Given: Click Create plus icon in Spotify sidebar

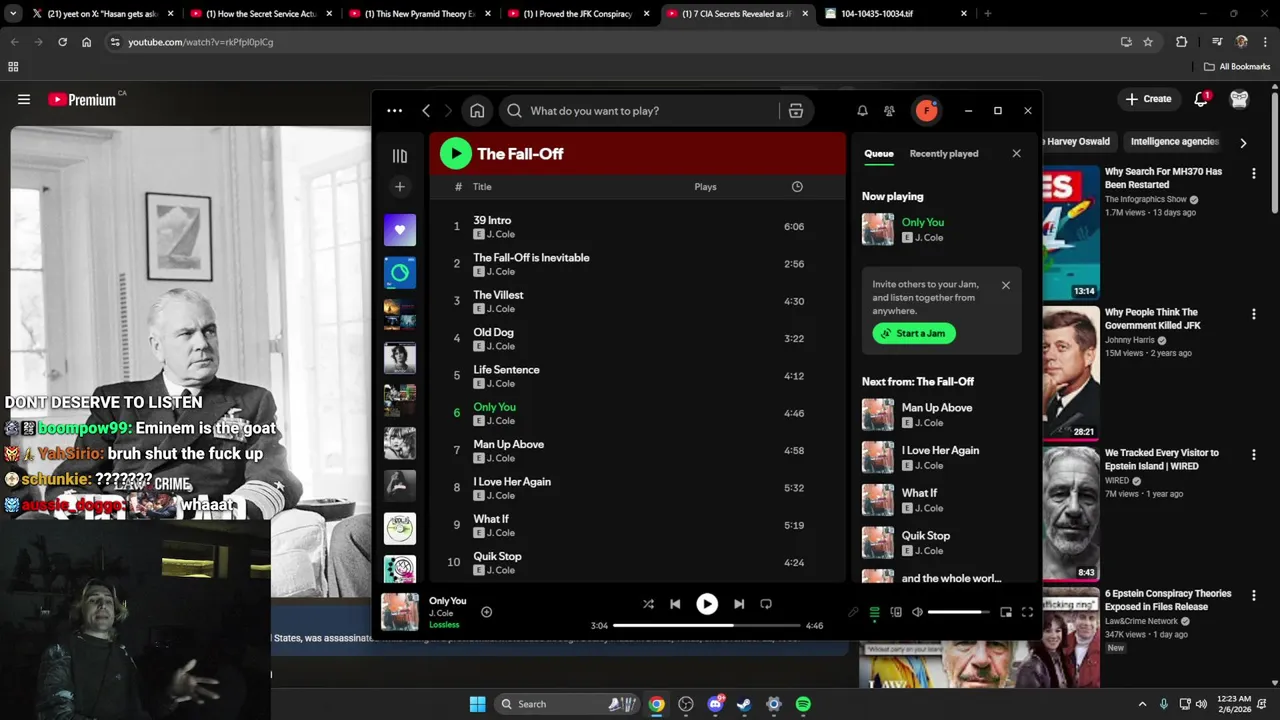Looking at the screenshot, I should pos(400,187).
